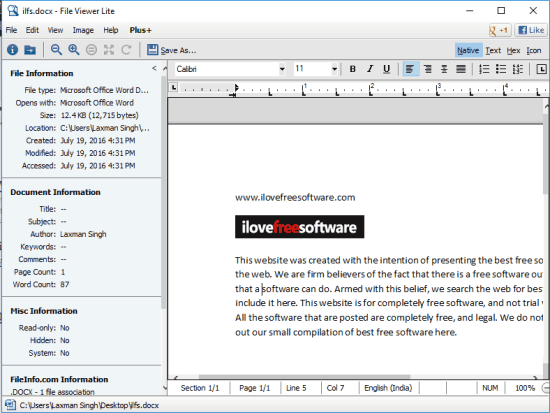Switch to Icon view
Viewport: 550px width, 413px height.
534,51
